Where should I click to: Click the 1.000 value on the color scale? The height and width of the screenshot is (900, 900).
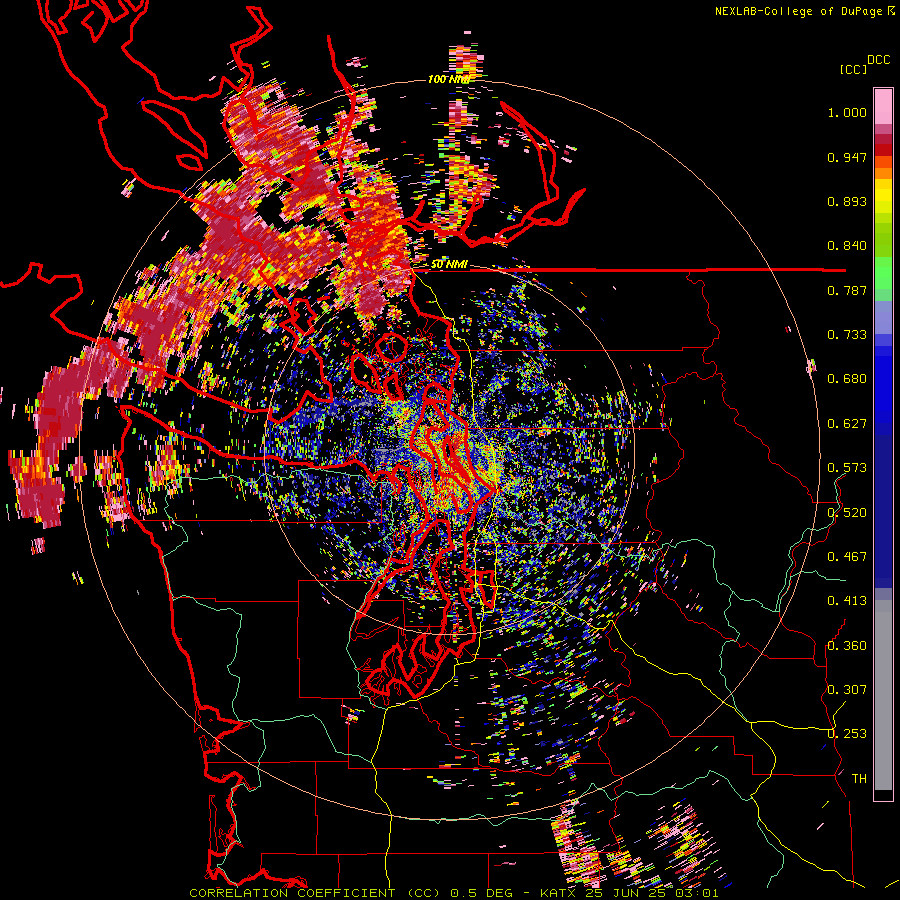(847, 112)
